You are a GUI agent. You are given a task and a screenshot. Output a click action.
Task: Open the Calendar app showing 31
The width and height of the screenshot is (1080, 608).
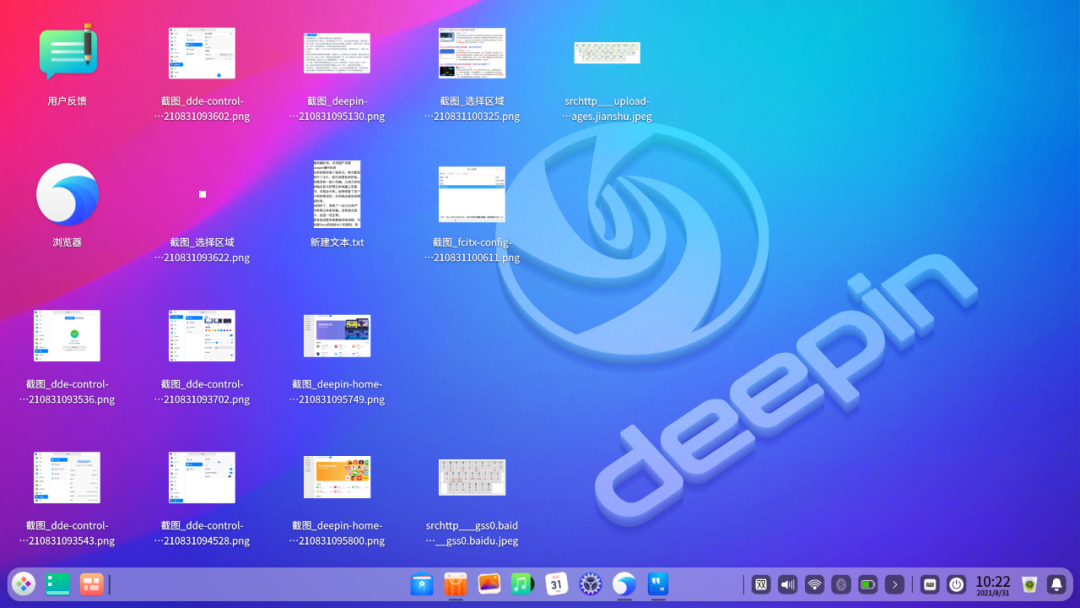[x=557, y=584]
